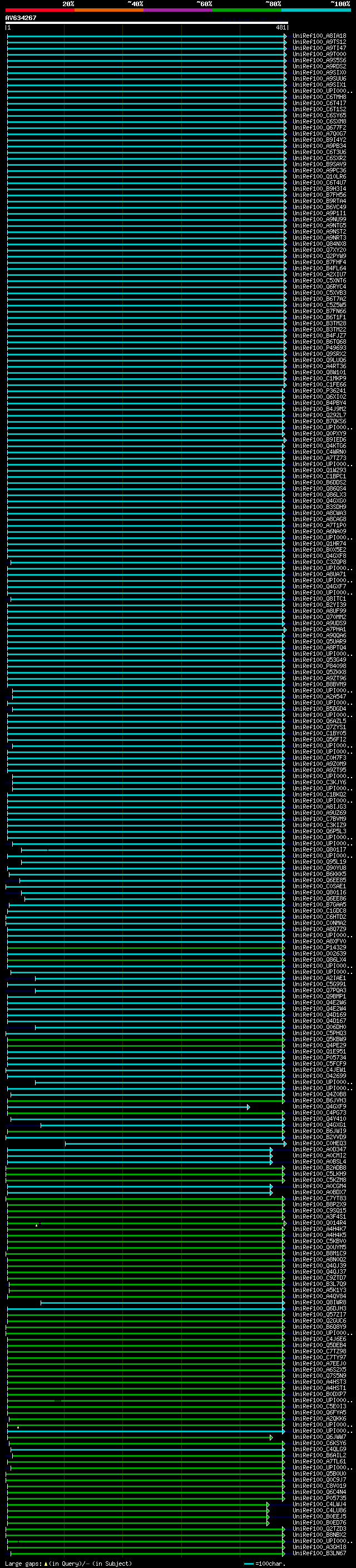Viewport: 356px width, 1568px height.
Task: Click hit label UniRef100_Q5DEB4
Action: coord(319,1346)
